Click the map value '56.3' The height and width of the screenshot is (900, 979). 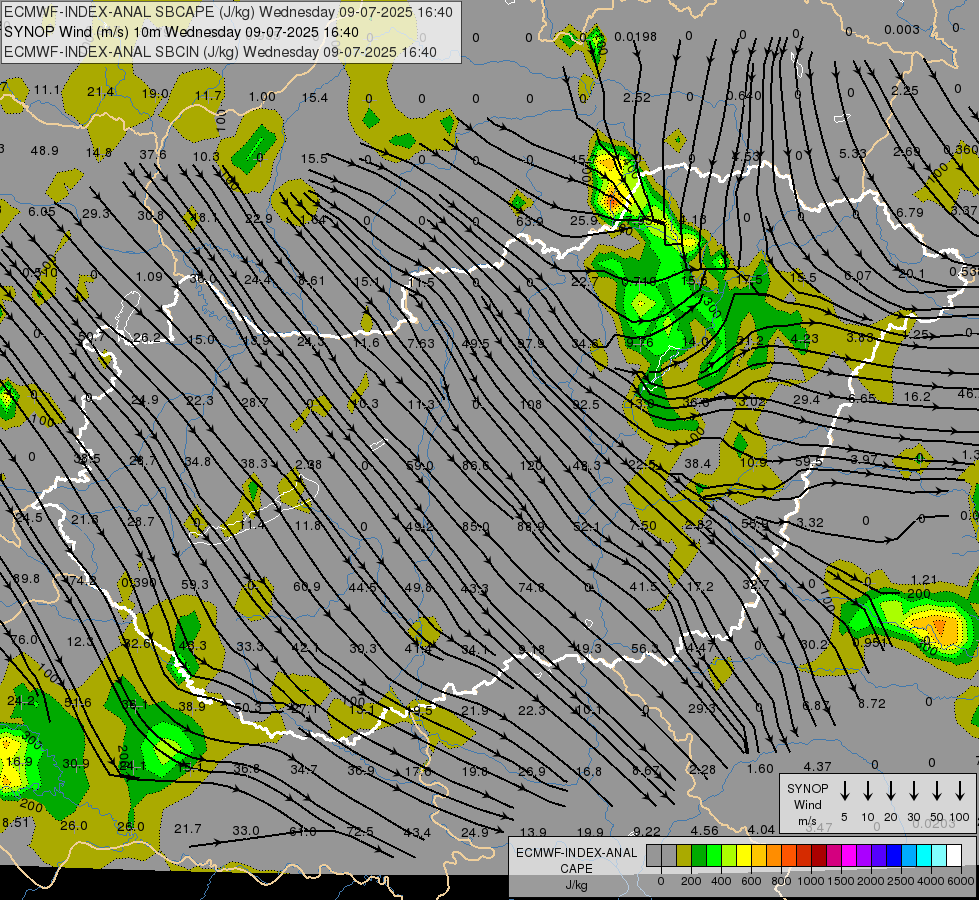[x=644, y=649]
